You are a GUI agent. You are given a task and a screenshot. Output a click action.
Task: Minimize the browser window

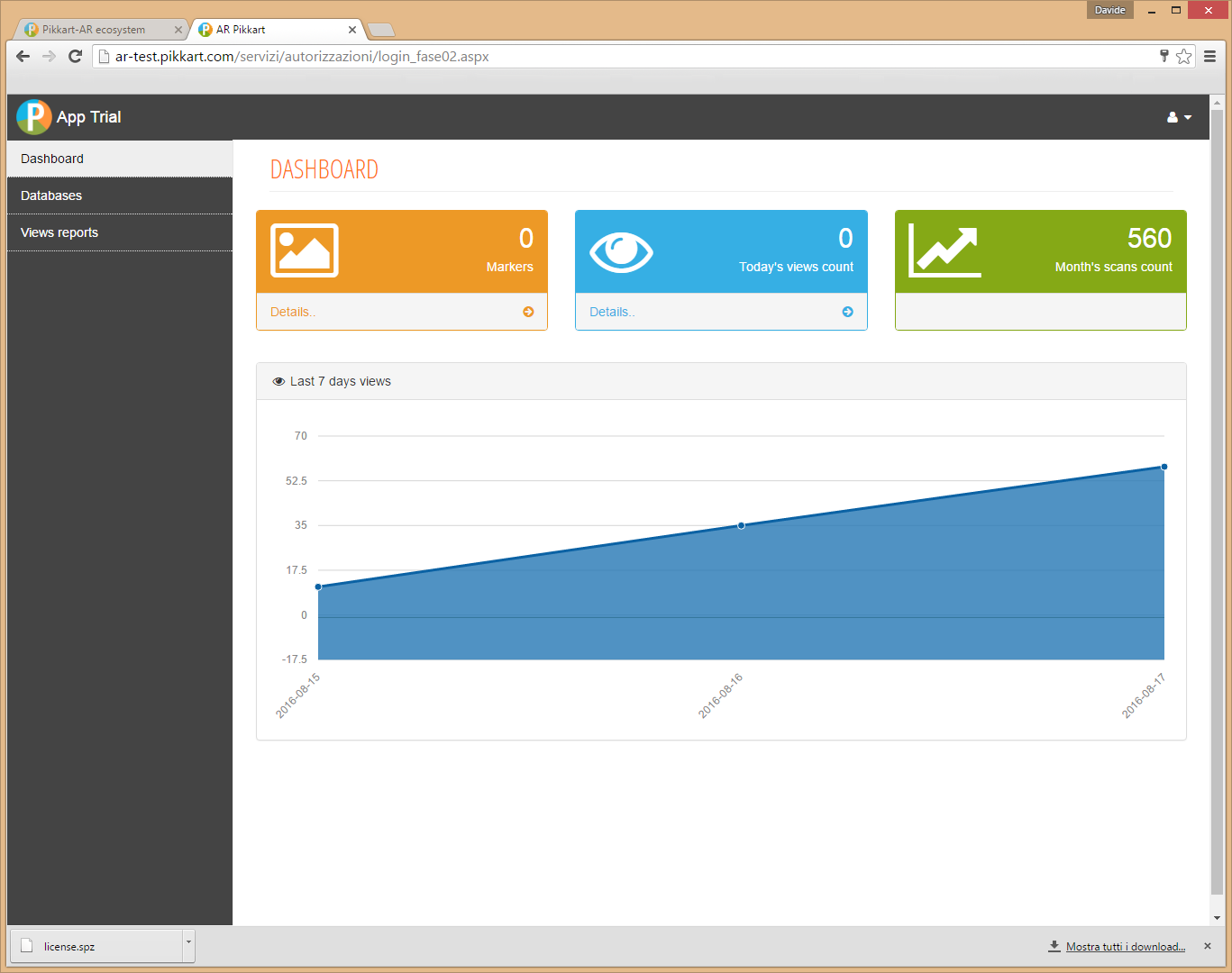pos(1152,11)
